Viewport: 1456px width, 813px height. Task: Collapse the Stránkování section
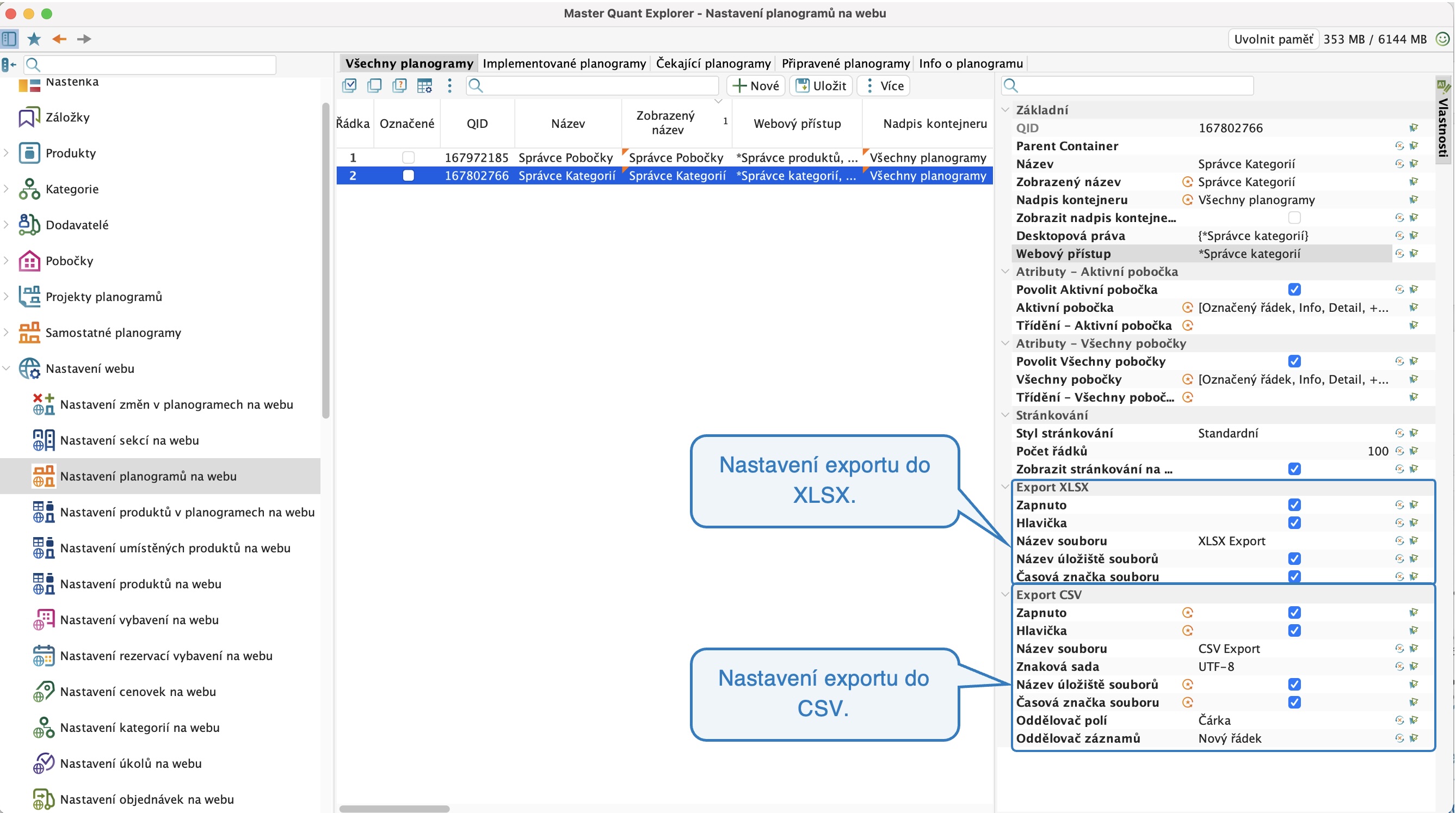click(x=1005, y=415)
